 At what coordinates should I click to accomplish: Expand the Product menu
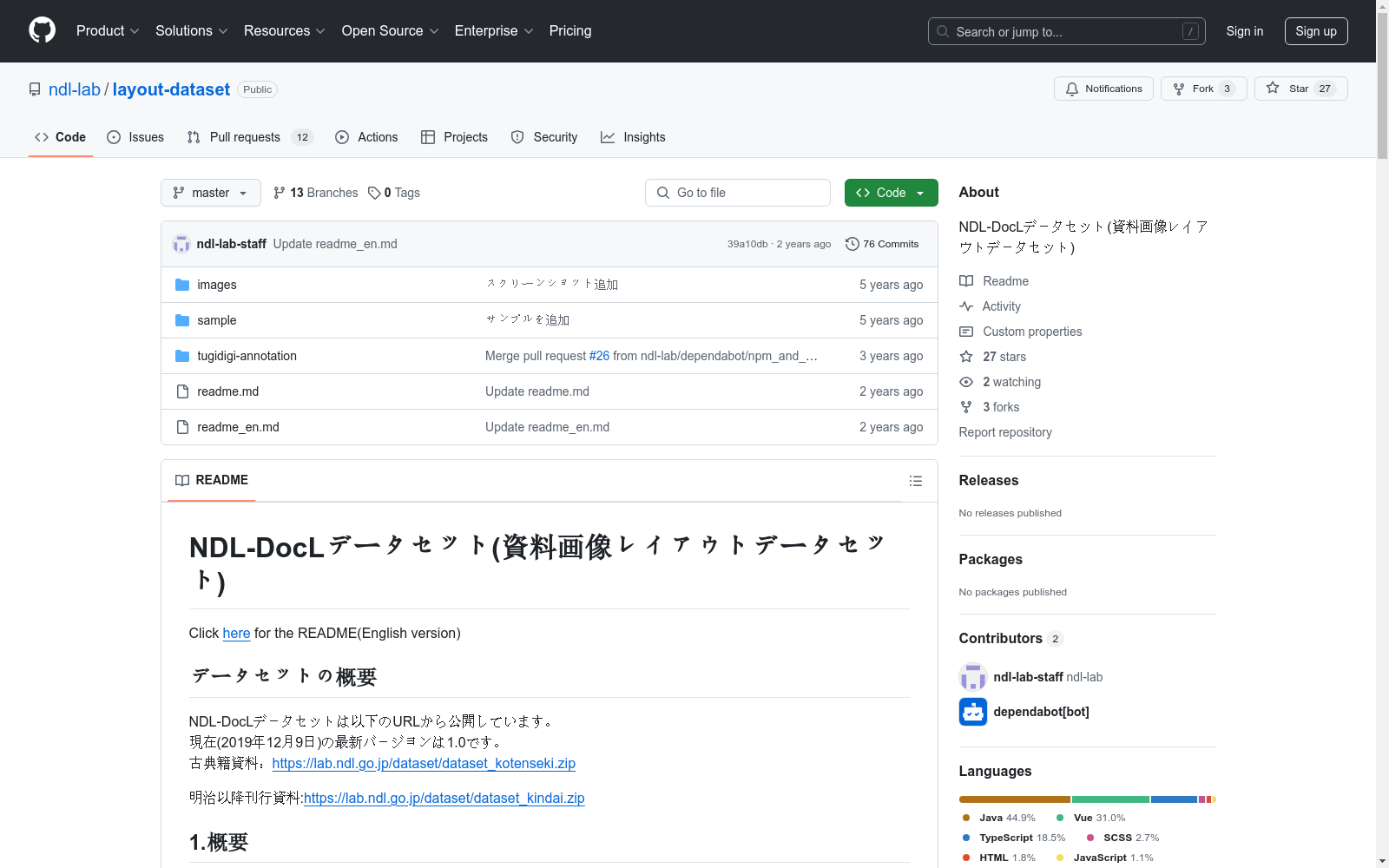click(108, 30)
